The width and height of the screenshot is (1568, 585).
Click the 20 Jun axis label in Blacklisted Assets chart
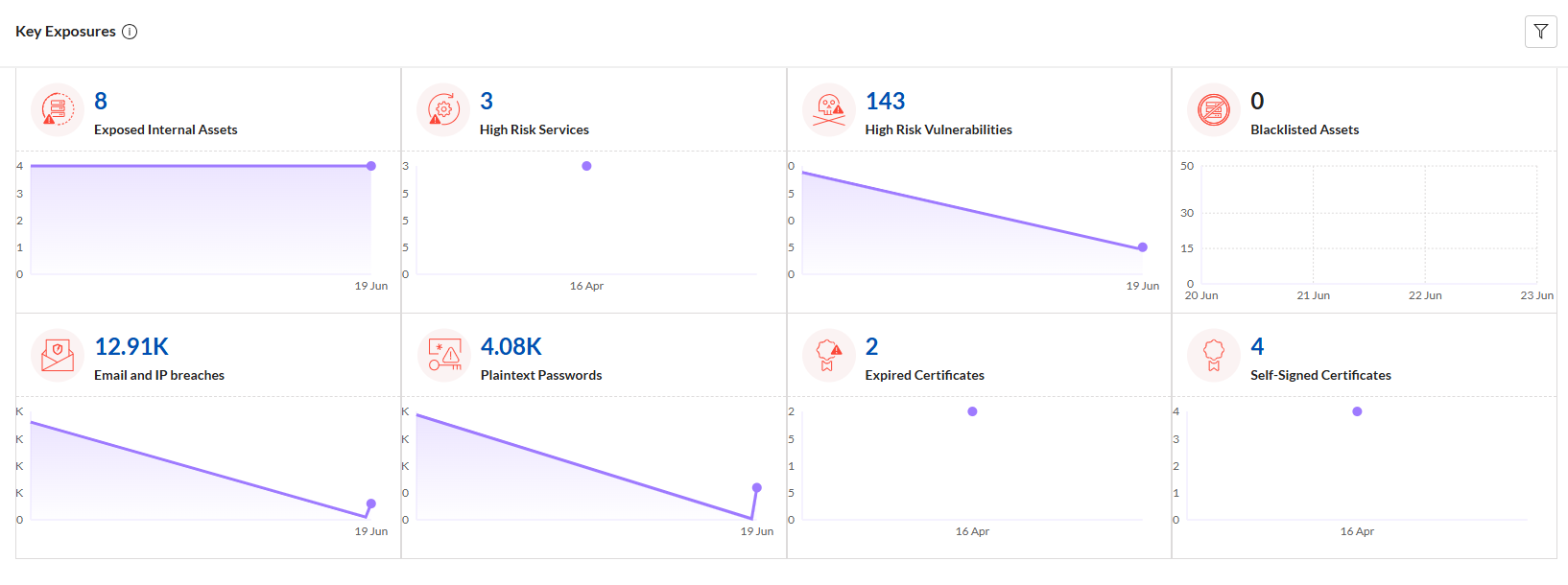click(1201, 295)
